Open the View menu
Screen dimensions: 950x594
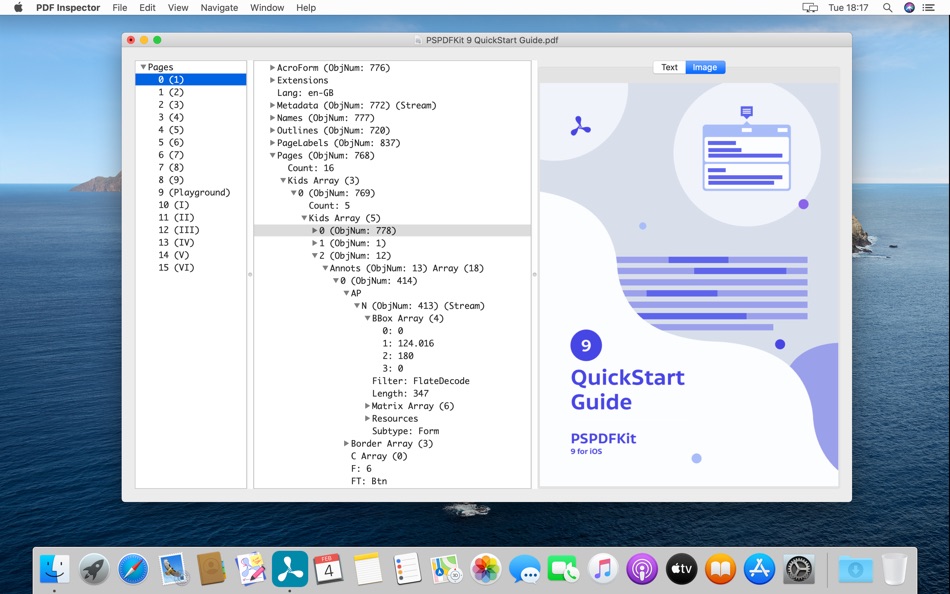tap(178, 8)
